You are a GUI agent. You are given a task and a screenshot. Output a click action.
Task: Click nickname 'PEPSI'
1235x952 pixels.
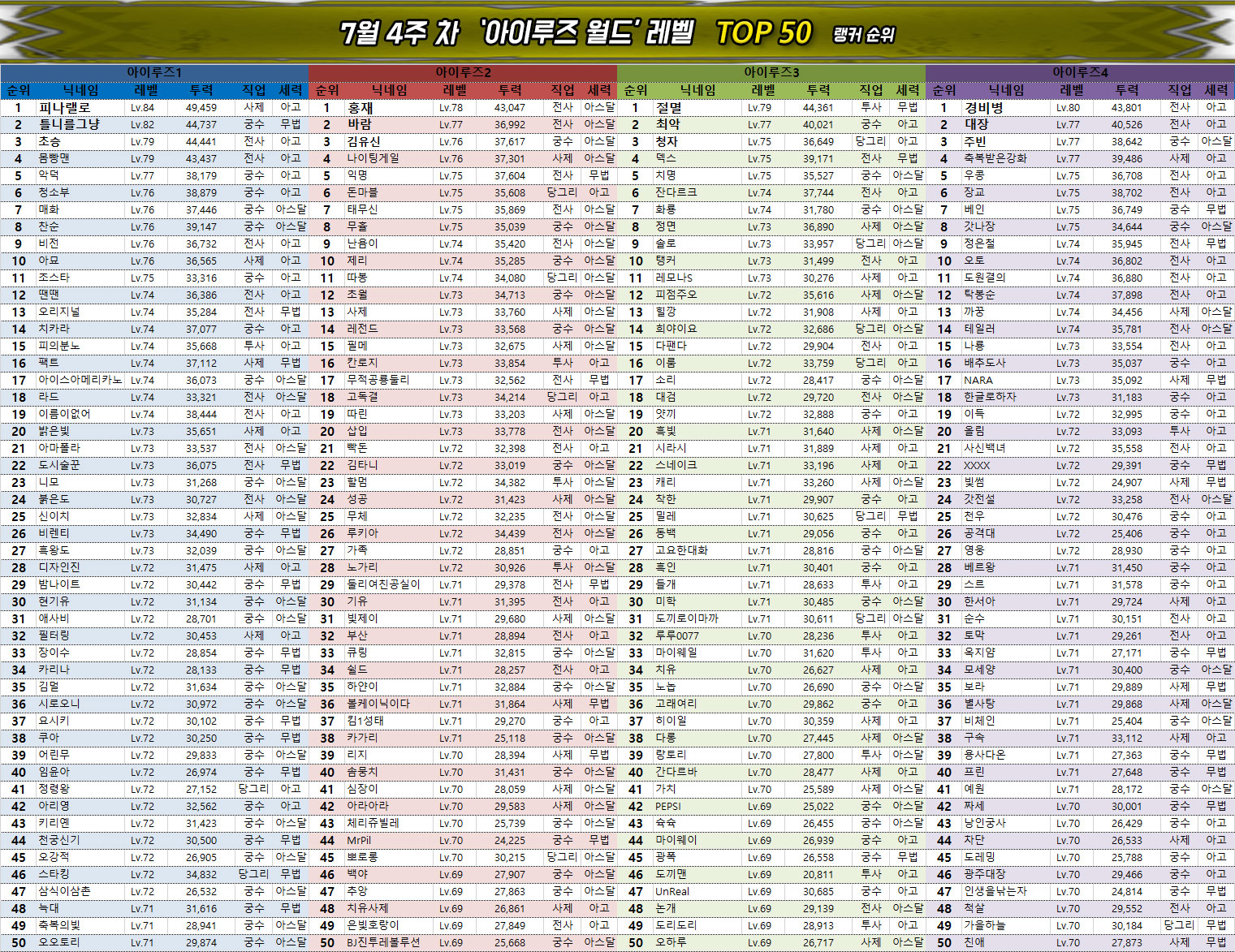(668, 806)
